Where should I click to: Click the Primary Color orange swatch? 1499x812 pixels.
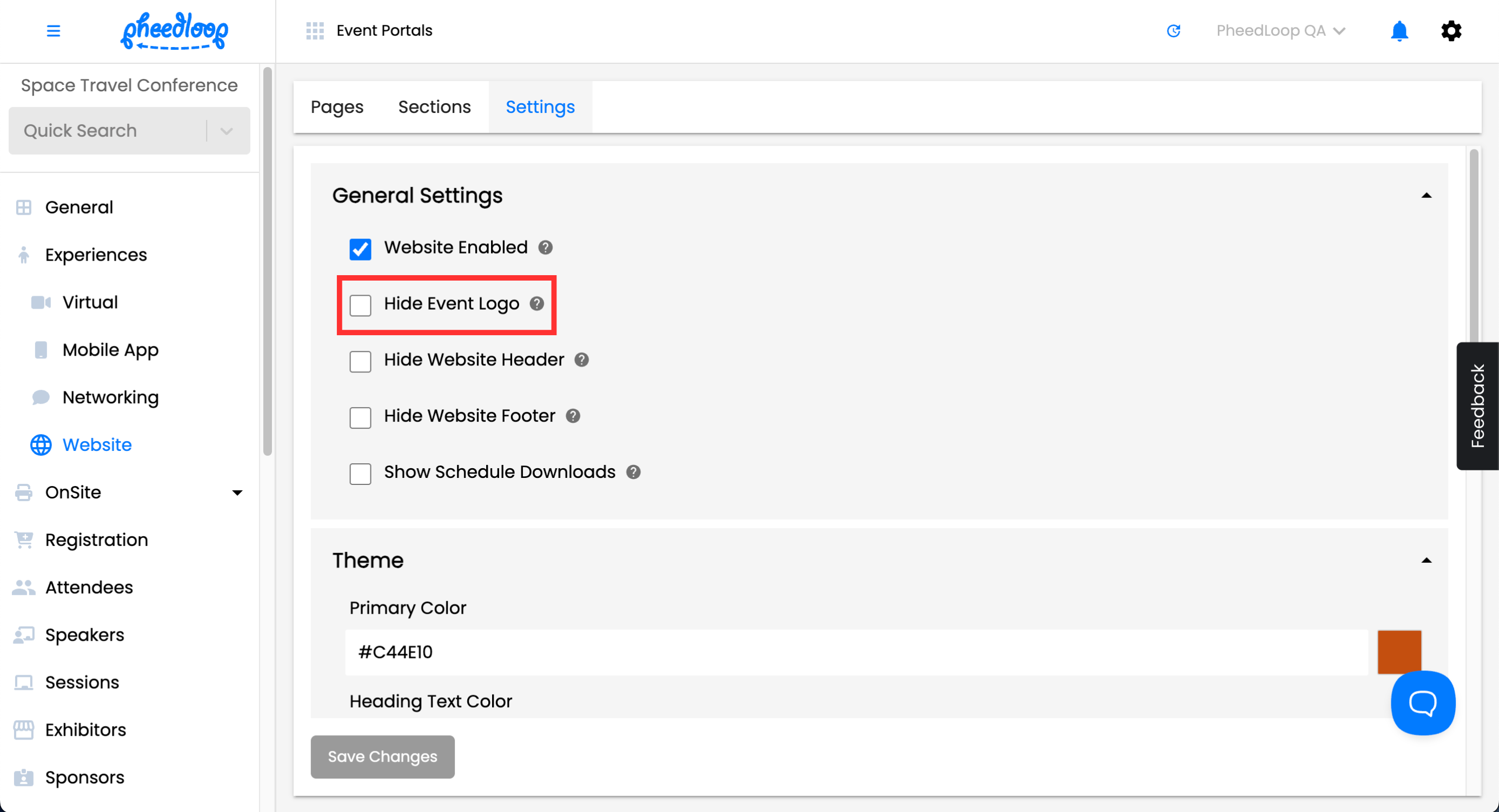tap(1399, 651)
